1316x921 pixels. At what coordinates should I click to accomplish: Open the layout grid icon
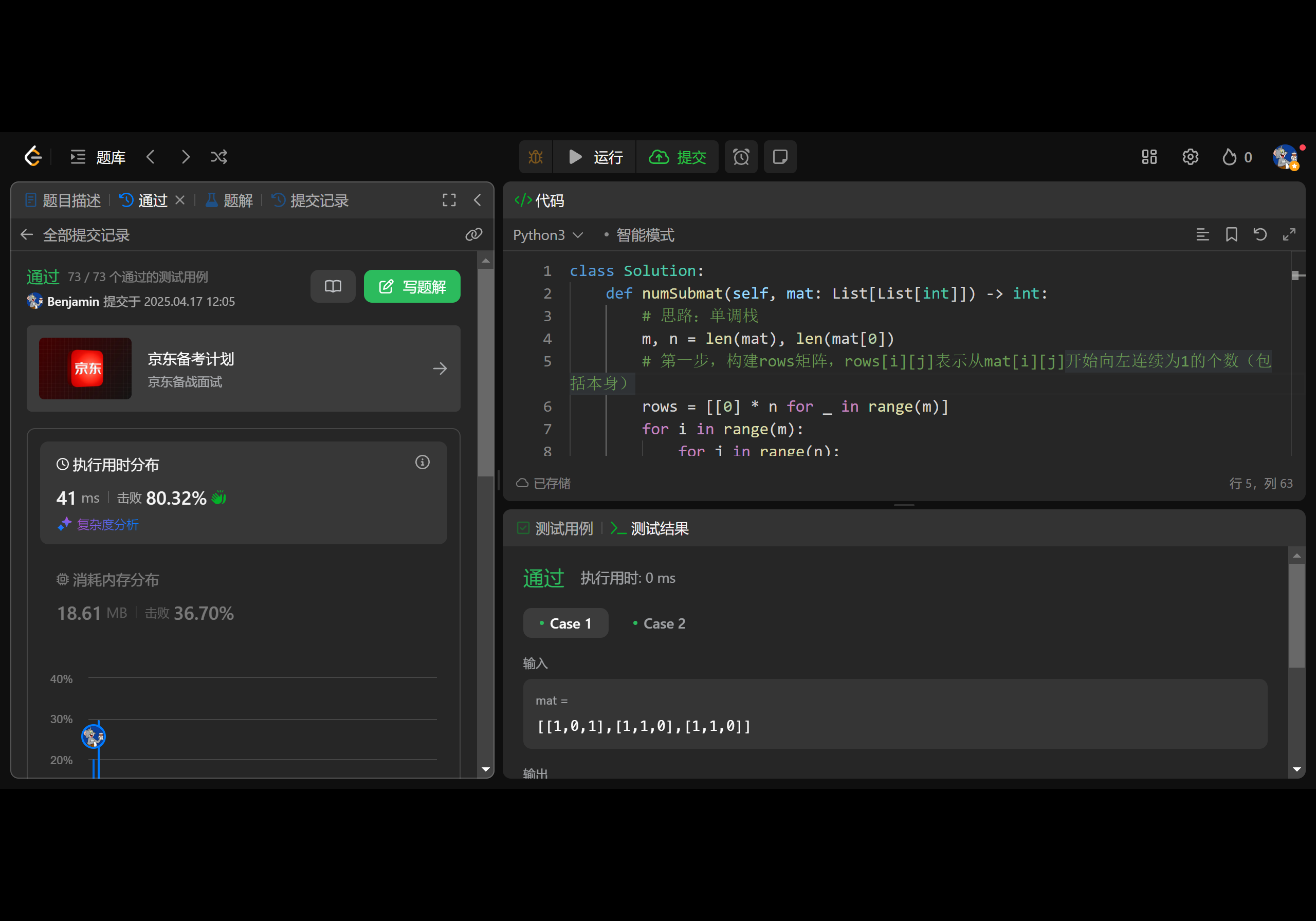pos(1148,157)
